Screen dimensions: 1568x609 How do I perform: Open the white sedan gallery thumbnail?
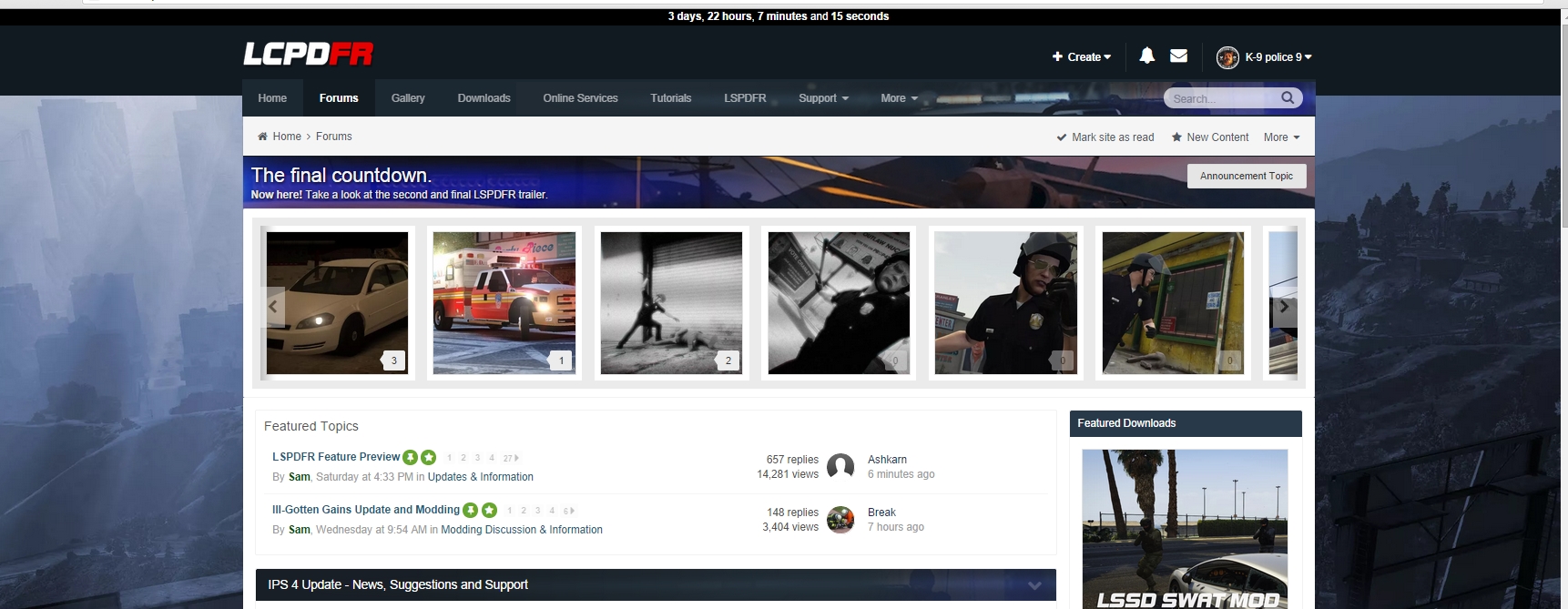point(337,303)
